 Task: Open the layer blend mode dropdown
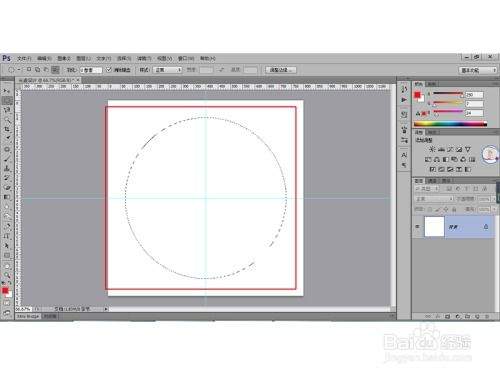point(434,199)
